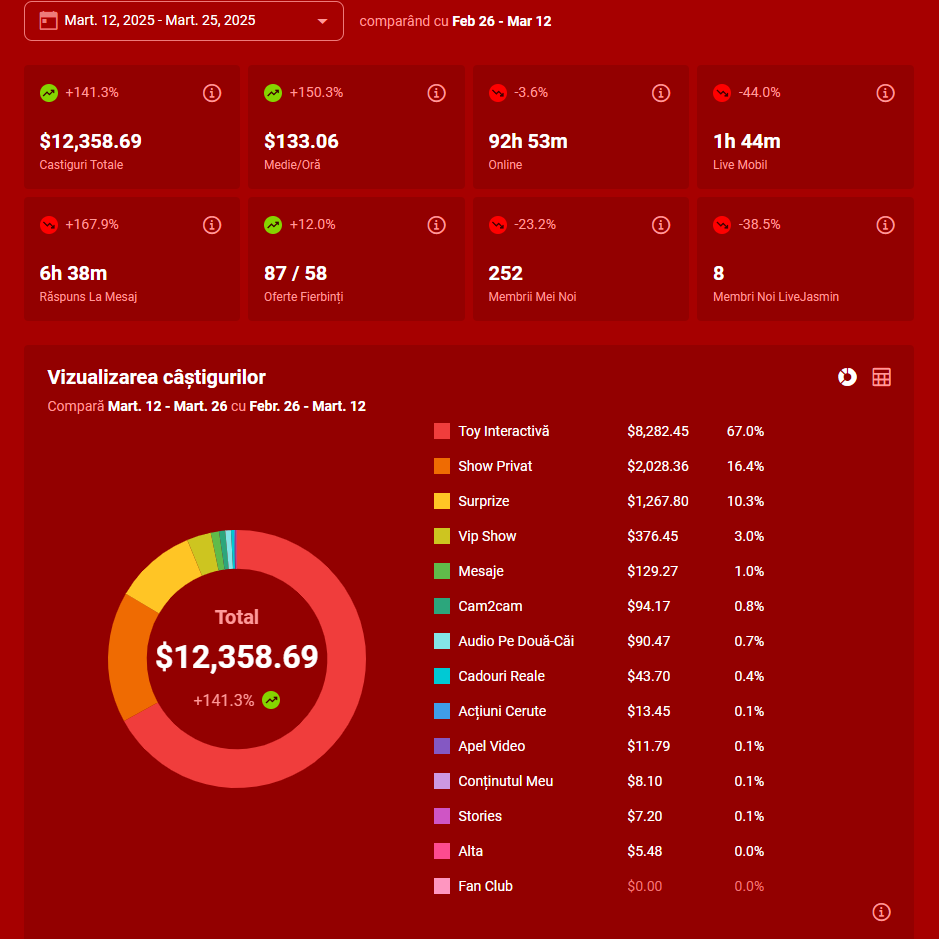Toggle Fan Club legend item
Image resolution: width=939 pixels, height=939 pixels.
click(485, 886)
